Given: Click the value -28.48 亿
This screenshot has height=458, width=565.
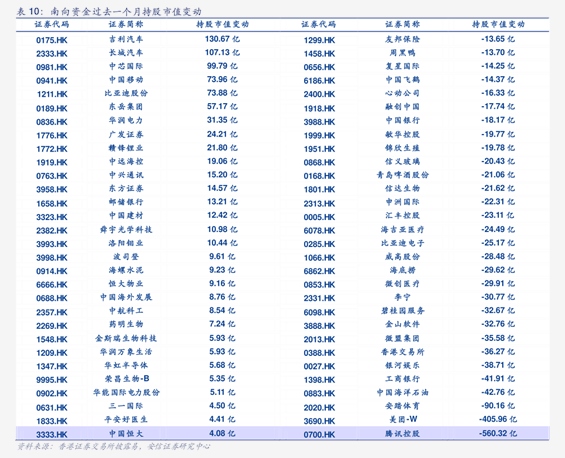Looking at the screenshot, I should 498,256.
